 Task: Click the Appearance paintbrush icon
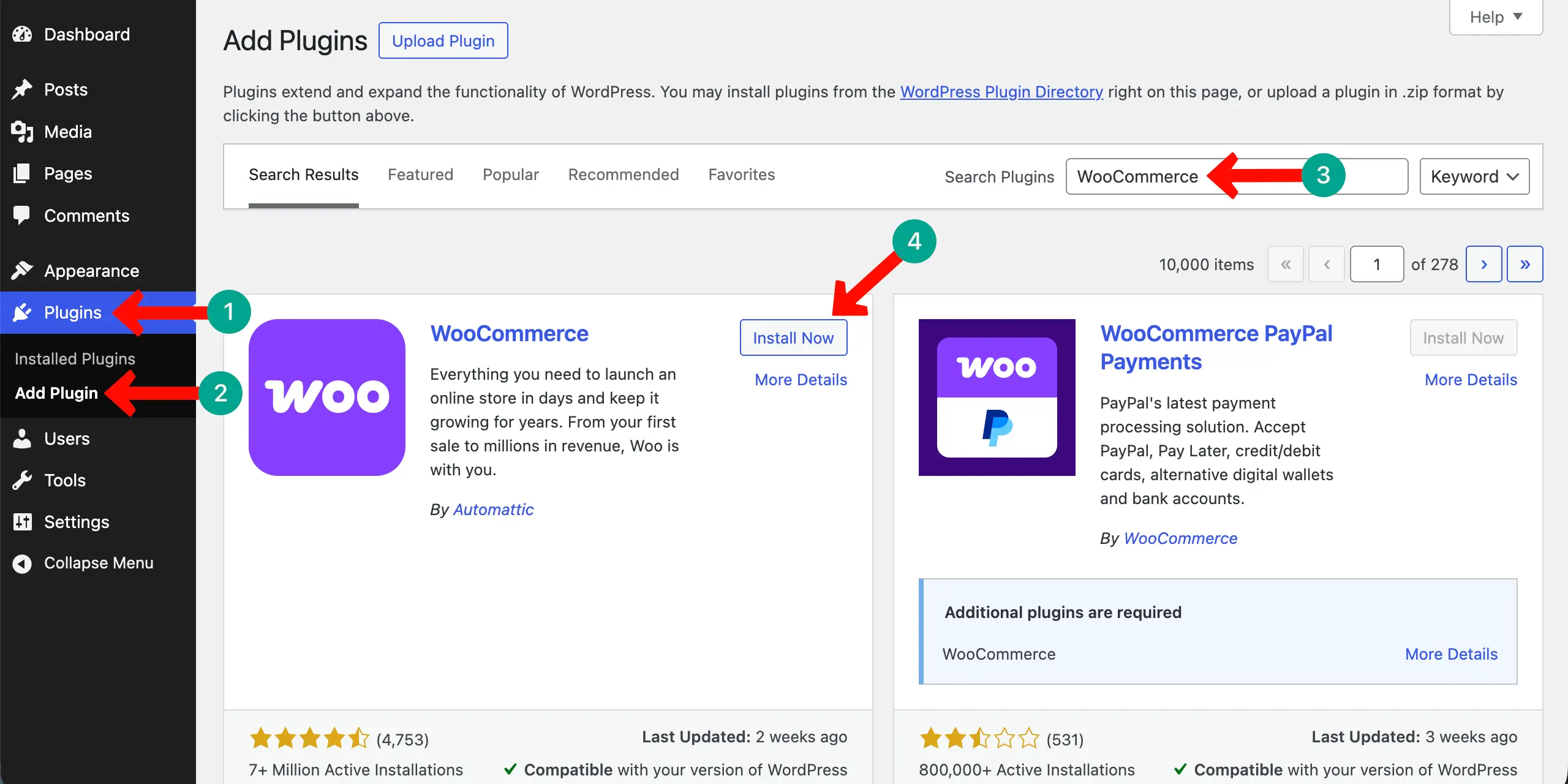pyautogui.click(x=22, y=270)
